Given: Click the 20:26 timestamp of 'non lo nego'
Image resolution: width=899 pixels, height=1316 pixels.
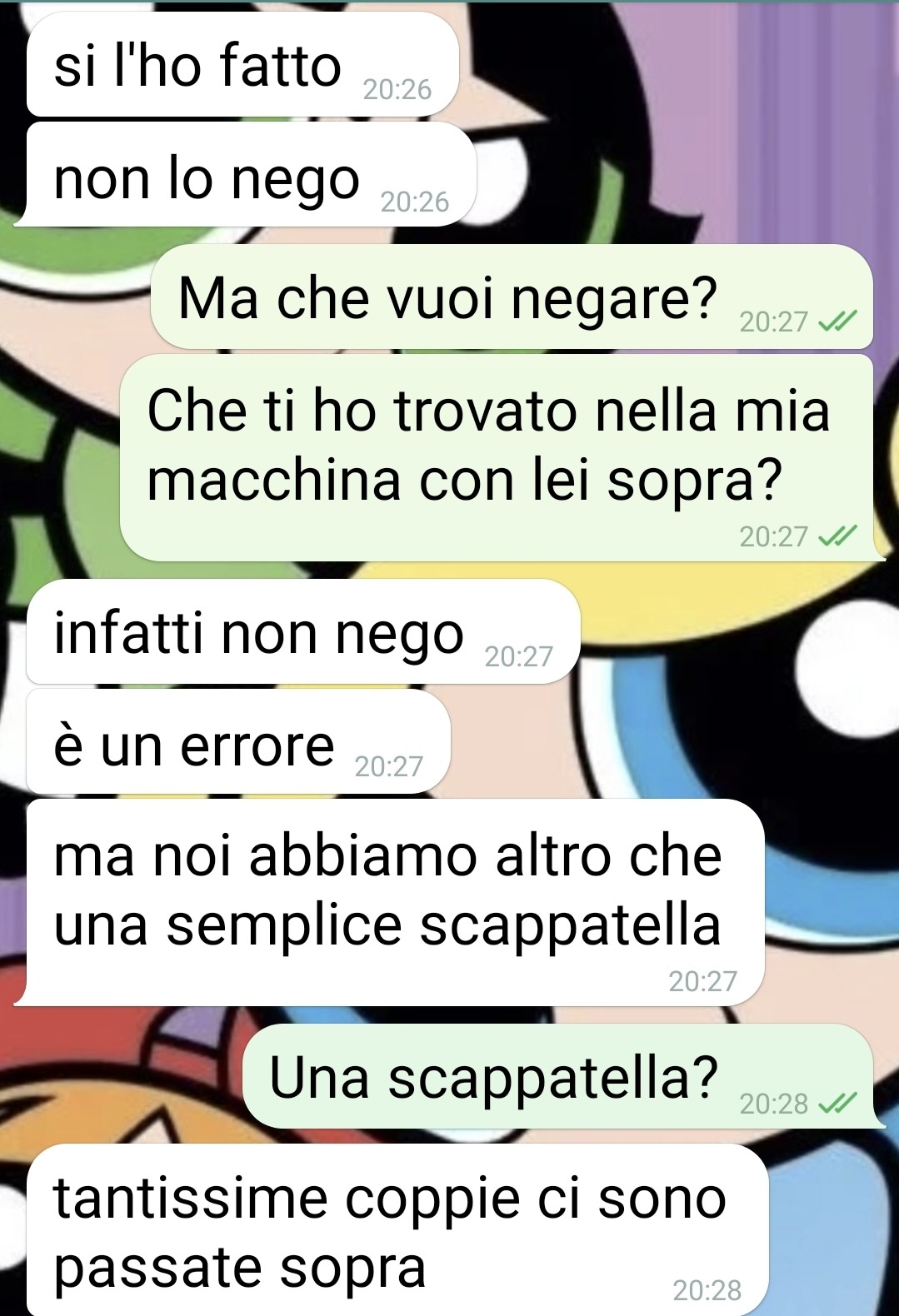Looking at the screenshot, I should 414,202.
